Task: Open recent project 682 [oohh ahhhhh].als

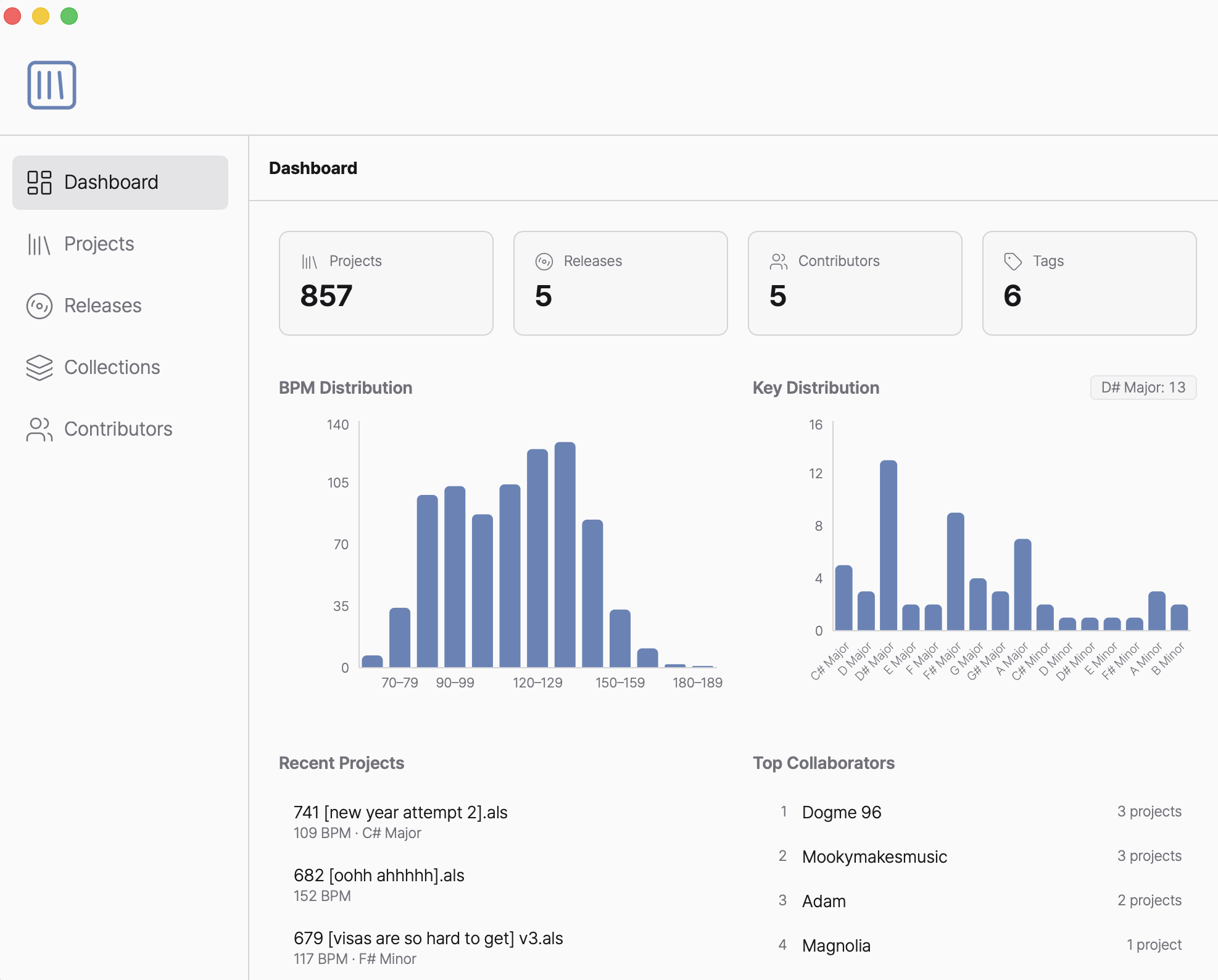Action: tap(379, 875)
